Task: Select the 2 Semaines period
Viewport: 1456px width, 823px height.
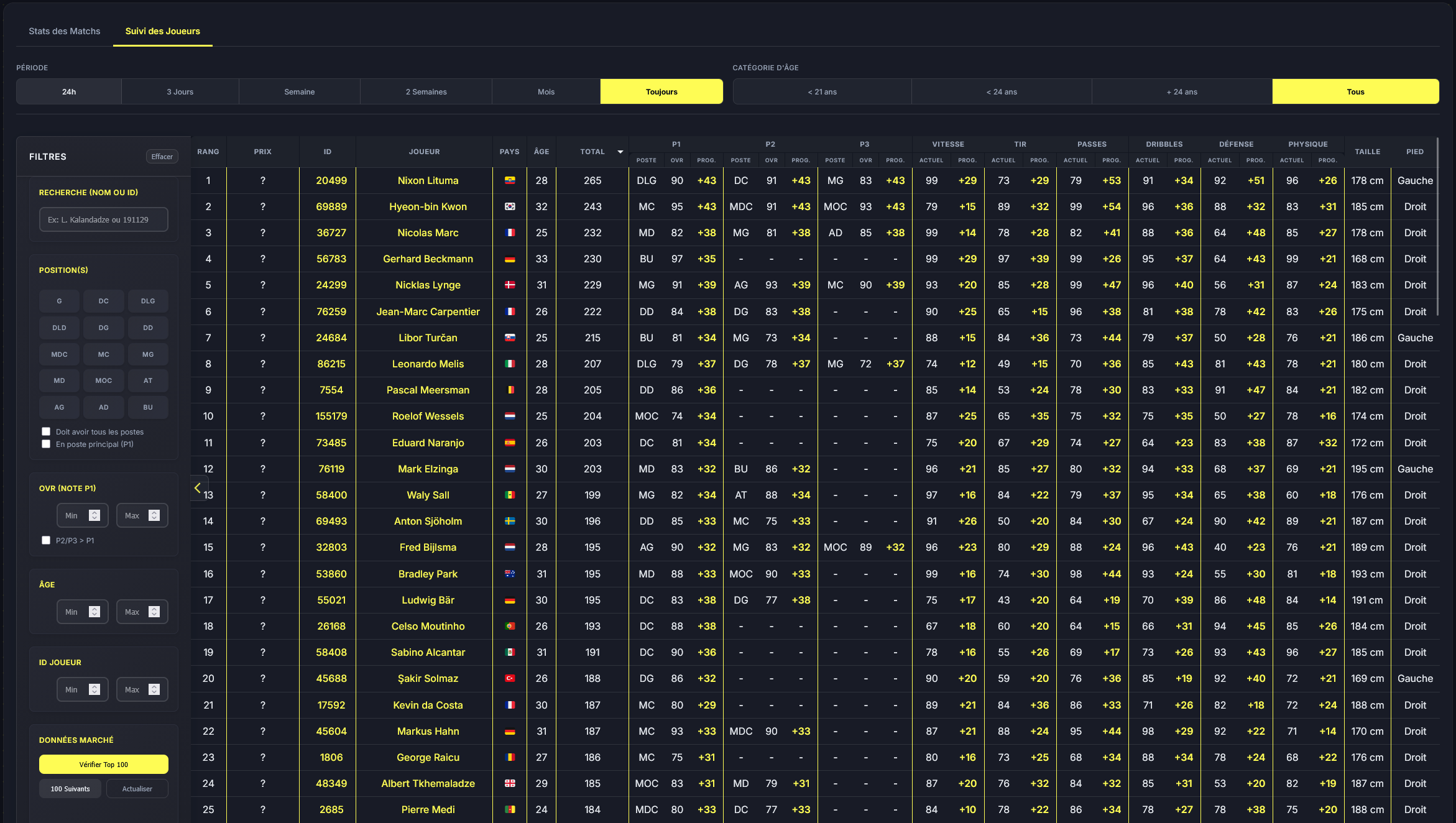Action: [426, 91]
